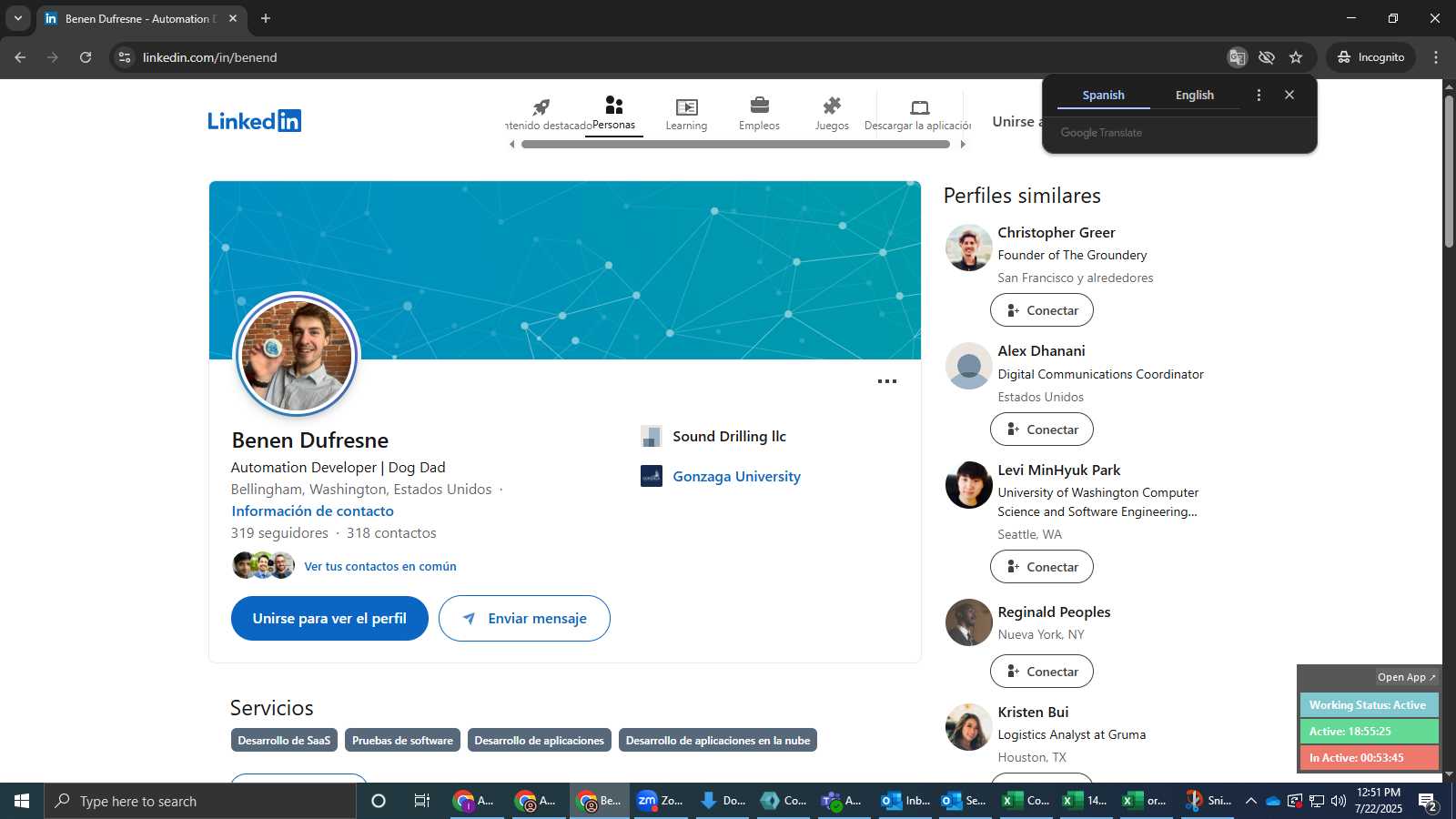This screenshot has width=1456, height=819.
Task: Select Spanish tab in Google Translate popup
Action: coord(1103,95)
